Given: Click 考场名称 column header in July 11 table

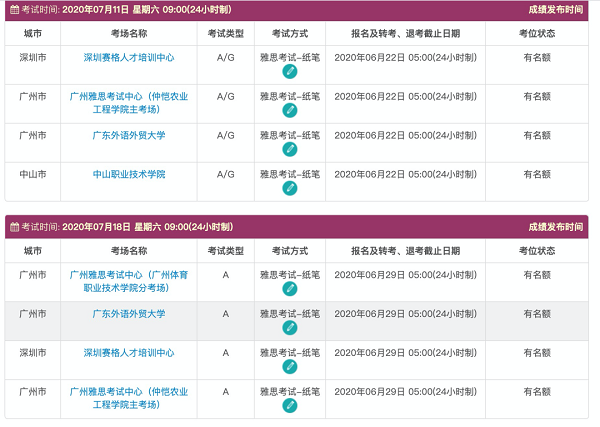Looking at the screenshot, I should pyautogui.click(x=129, y=34).
